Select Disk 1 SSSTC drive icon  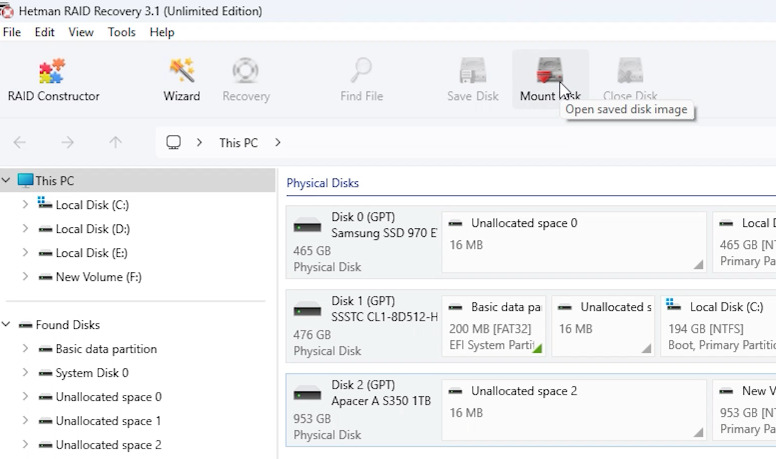(307, 310)
